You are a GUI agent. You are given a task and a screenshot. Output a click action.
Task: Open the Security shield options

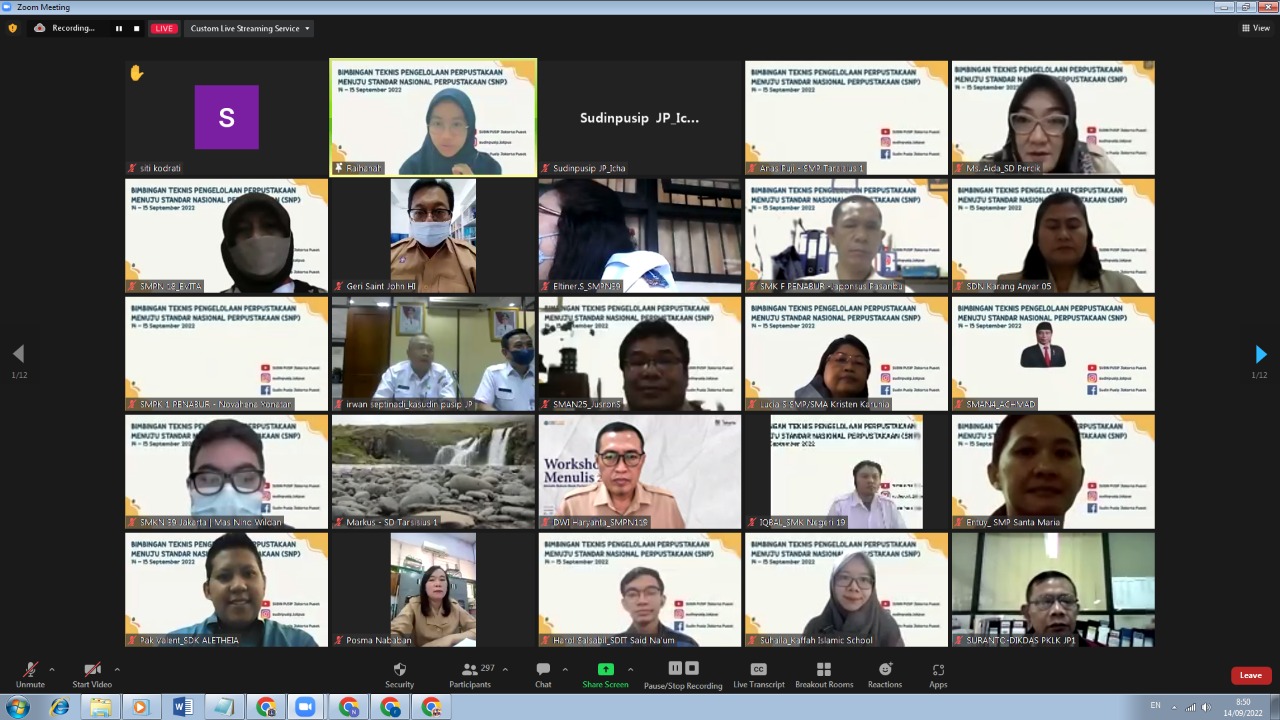click(399, 674)
